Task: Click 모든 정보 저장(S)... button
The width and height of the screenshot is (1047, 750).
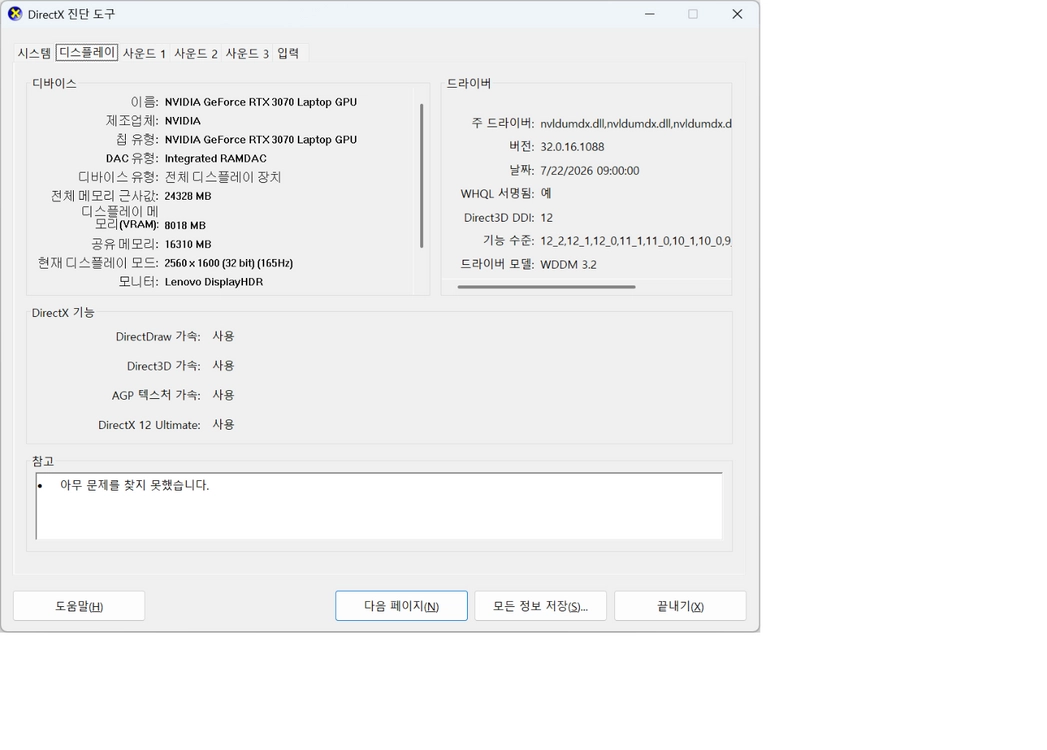Action: [540, 606]
